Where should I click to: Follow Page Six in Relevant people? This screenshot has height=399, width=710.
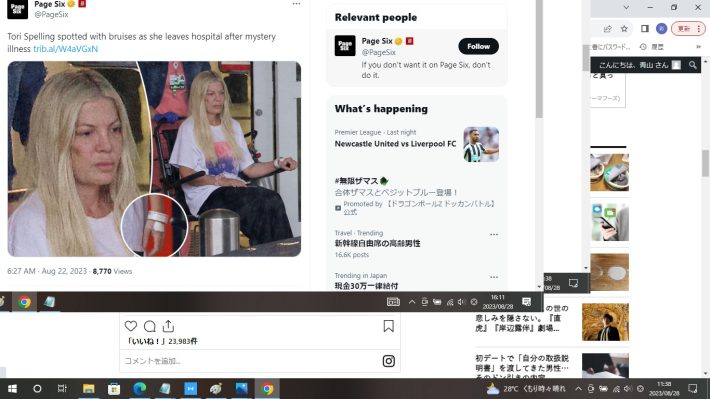tap(478, 46)
